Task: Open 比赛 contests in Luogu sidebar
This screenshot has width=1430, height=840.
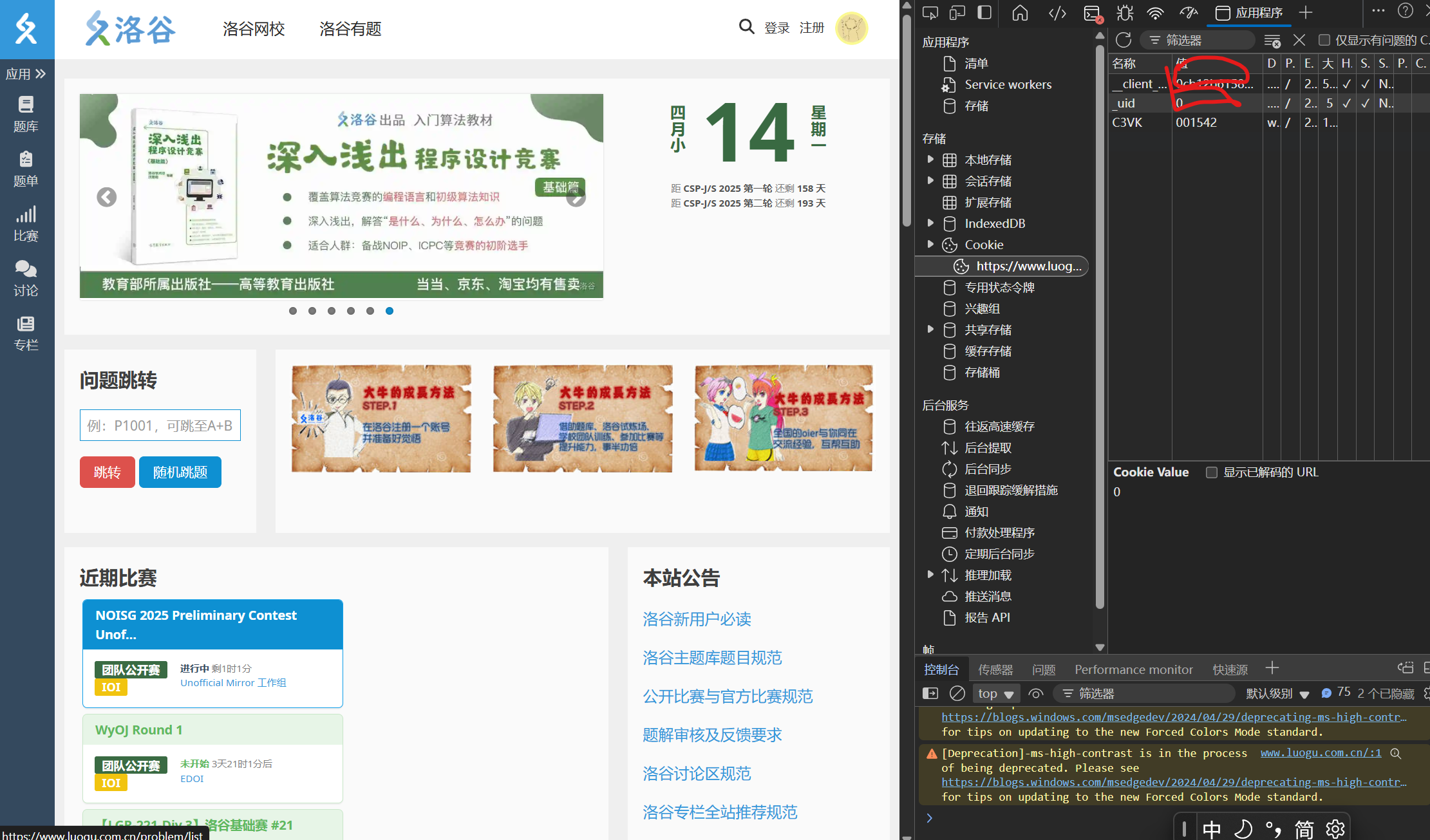Action: (26, 223)
